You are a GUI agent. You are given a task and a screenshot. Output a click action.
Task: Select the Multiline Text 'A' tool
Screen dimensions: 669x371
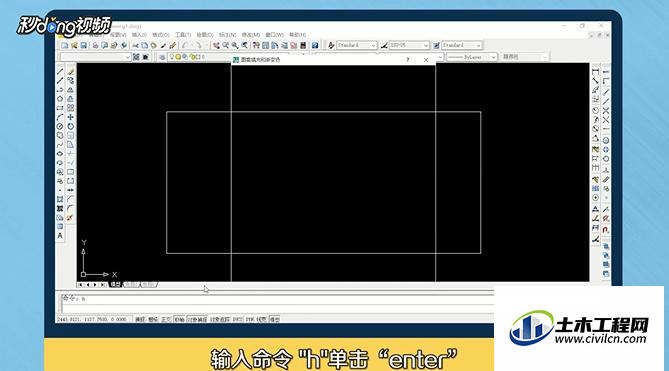pyautogui.click(x=60, y=236)
